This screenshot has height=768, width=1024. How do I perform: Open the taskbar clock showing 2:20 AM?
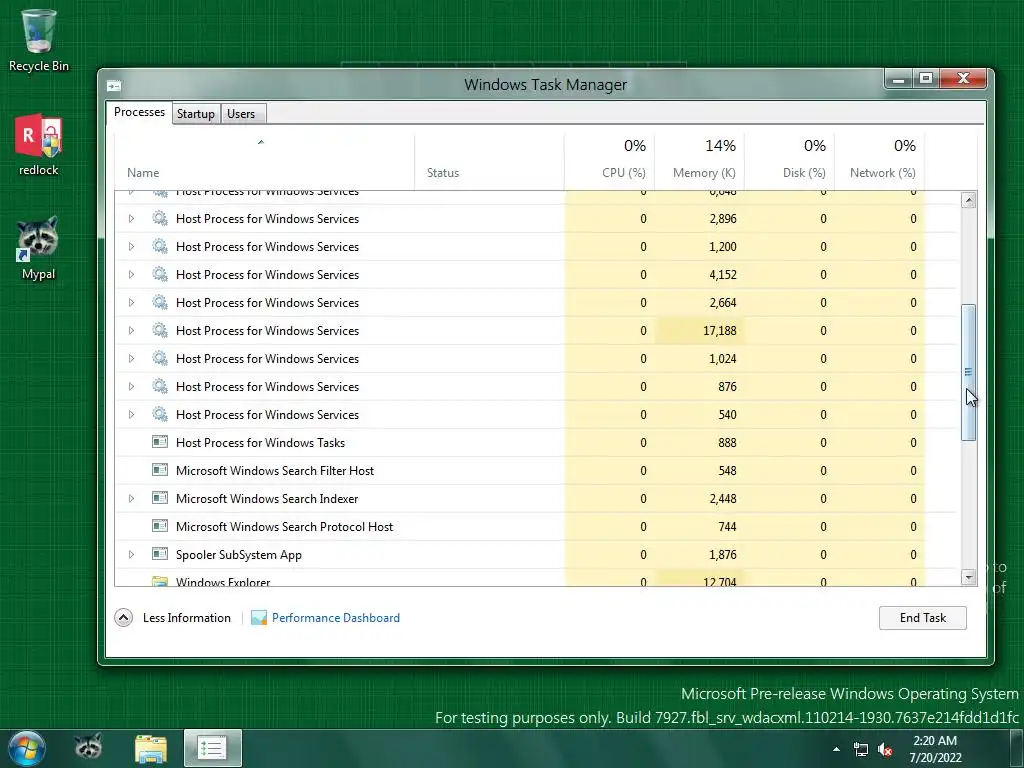[x=935, y=749]
